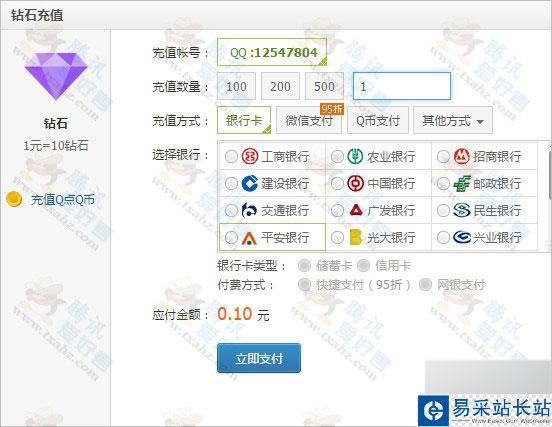Select 农业银行 radio button
The height and width of the screenshot is (427, 552).
337,156
